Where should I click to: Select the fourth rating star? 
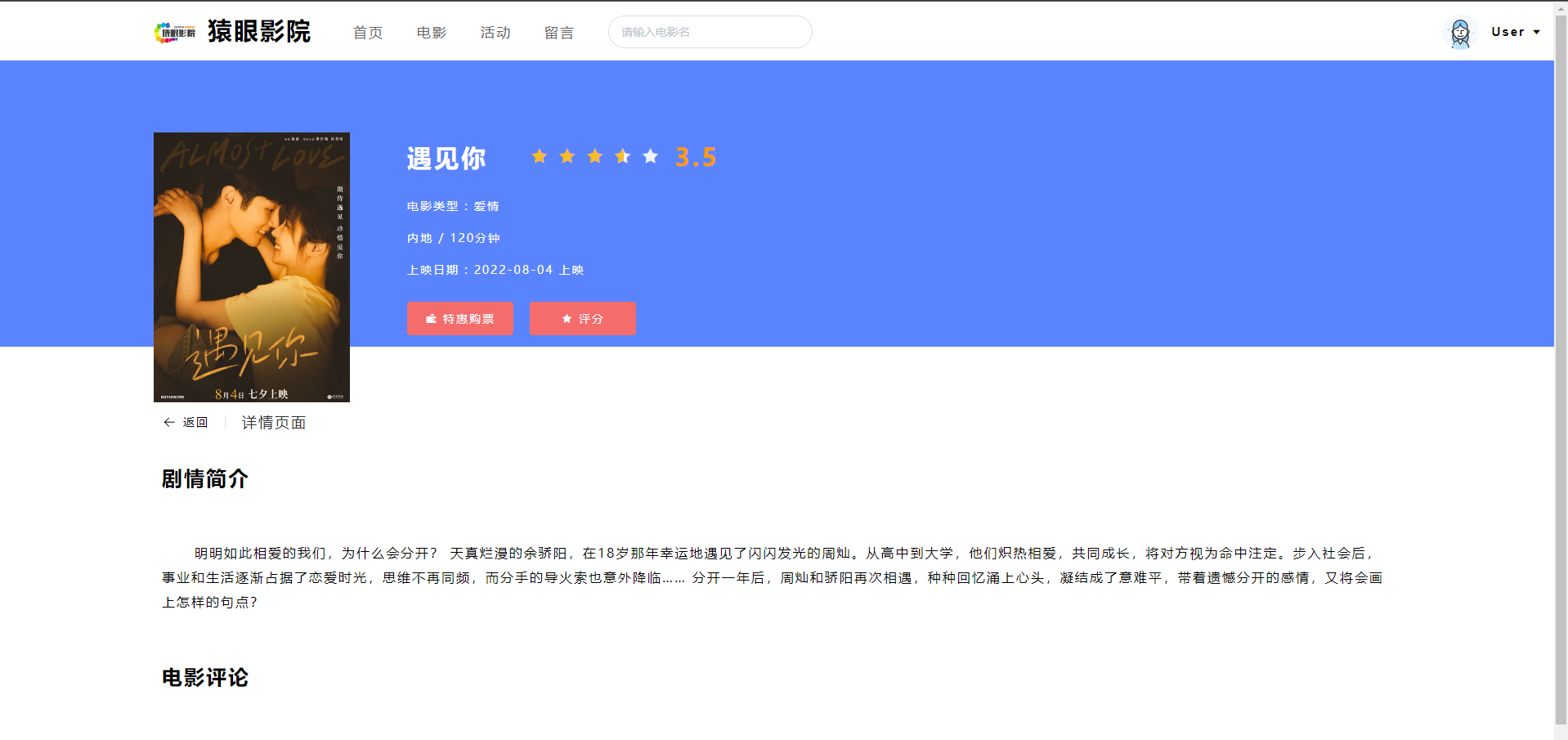point(623,156)
